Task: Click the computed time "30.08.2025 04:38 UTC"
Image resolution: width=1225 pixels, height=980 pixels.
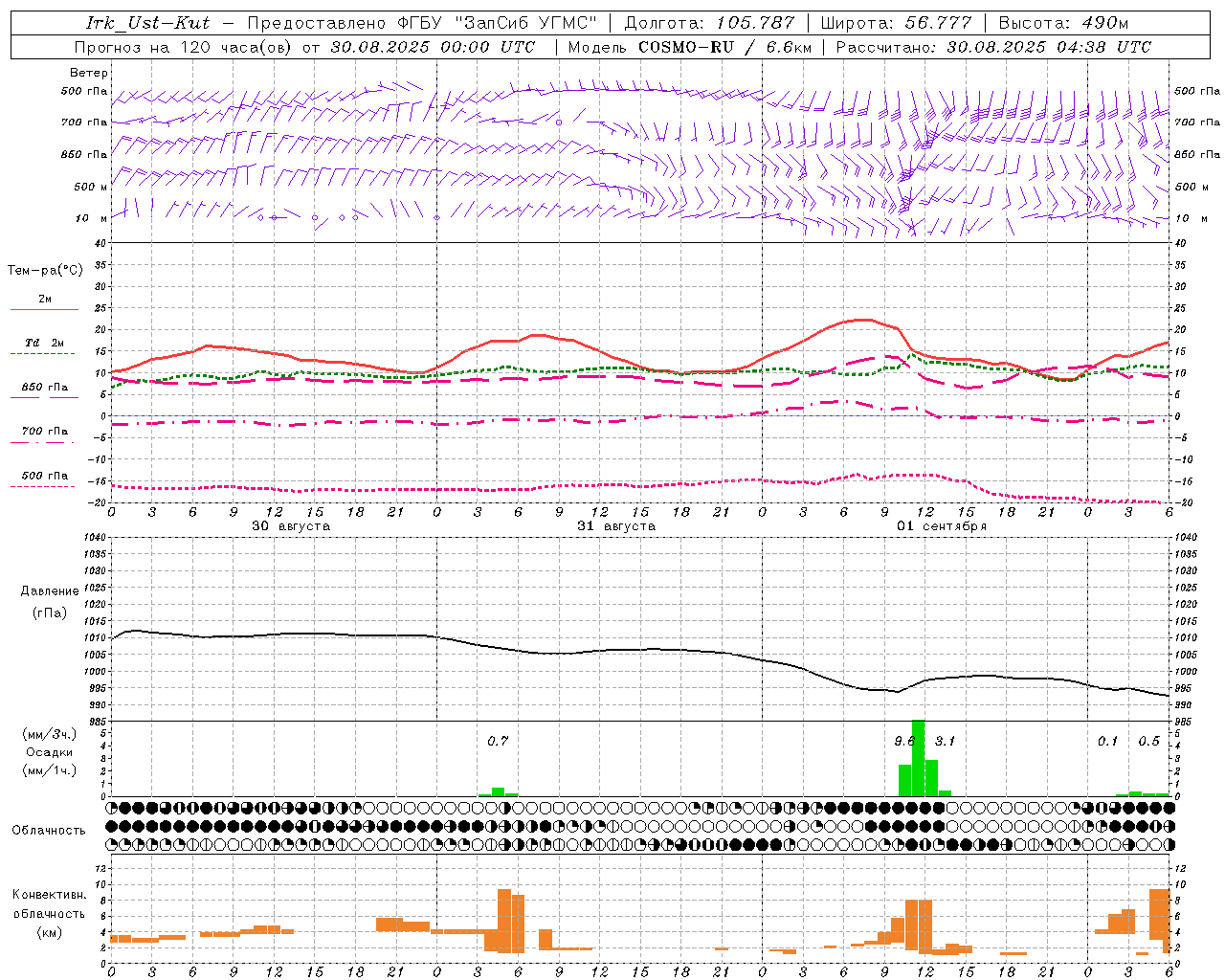Action: point(1049,47)
